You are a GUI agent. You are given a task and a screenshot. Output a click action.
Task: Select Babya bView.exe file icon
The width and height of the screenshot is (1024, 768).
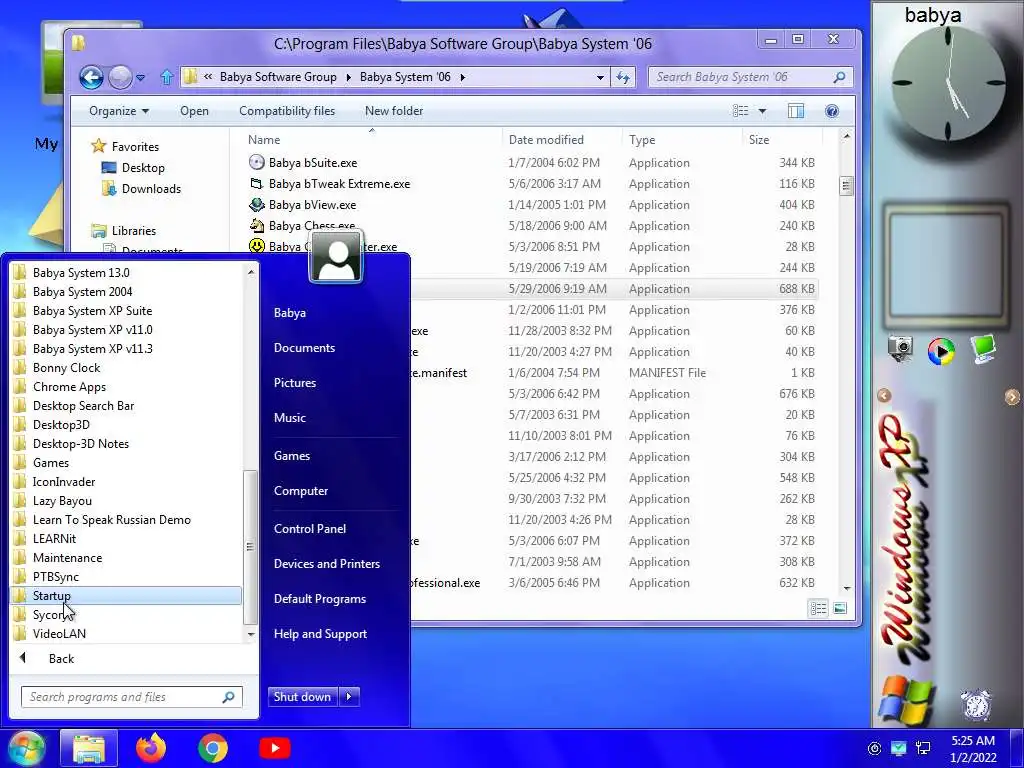tap(257, 204)
